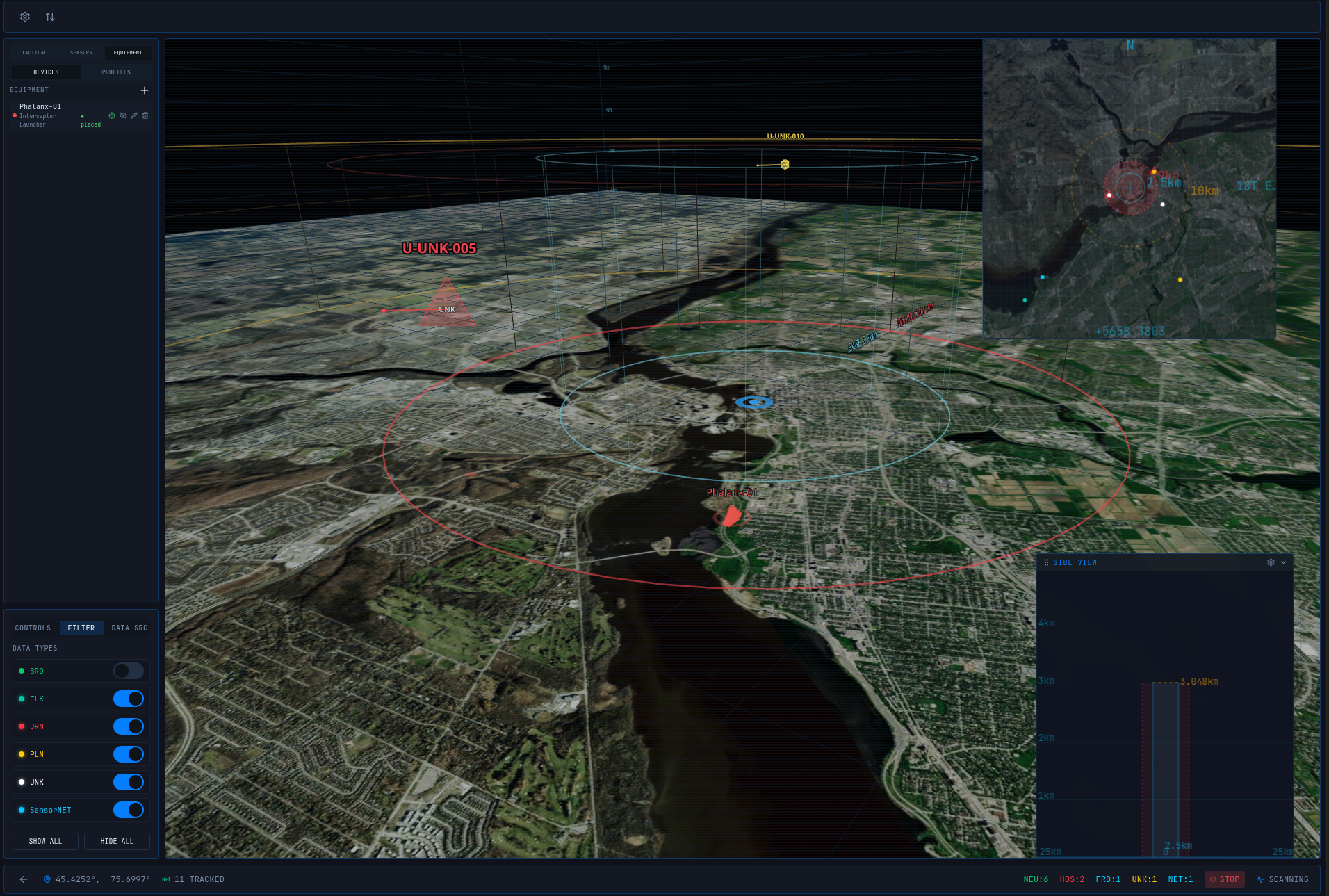Click Phalanx-01 device name in list
This screenshot has height=896, width=1329.
click(x=40, y=106)
